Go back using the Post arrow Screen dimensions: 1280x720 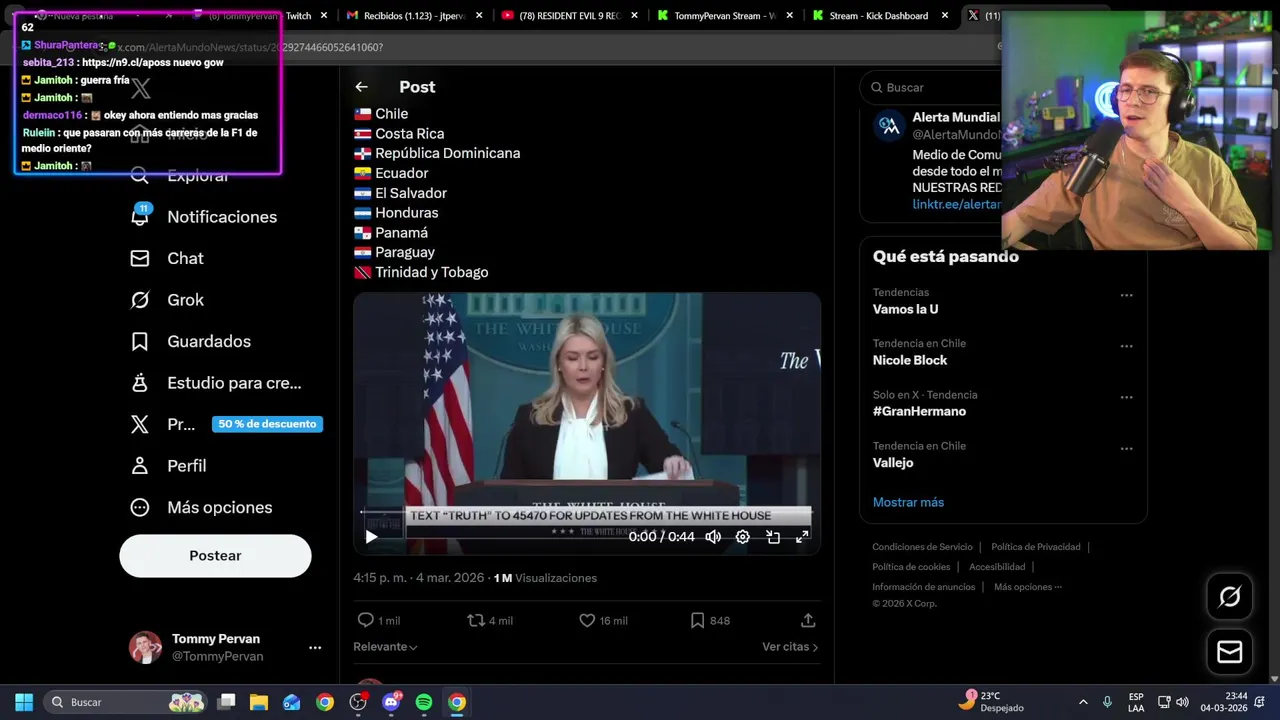(362, 87)
